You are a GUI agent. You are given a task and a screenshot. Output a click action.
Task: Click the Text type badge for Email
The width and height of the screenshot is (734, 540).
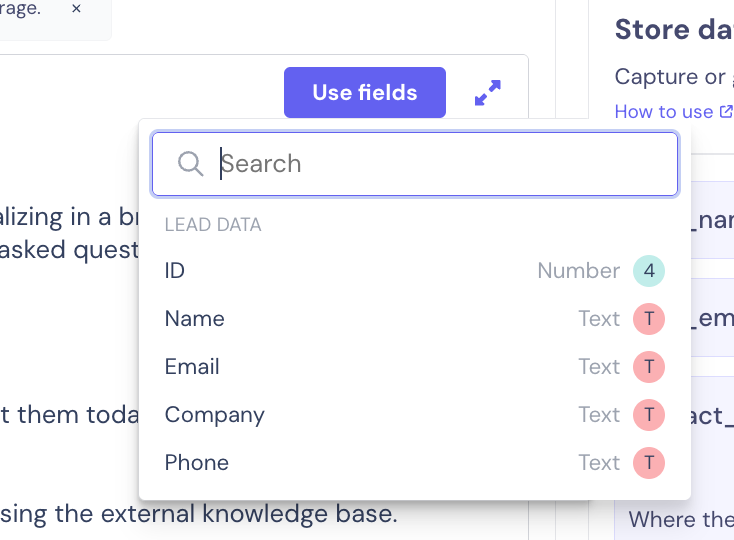coord(649,367)
